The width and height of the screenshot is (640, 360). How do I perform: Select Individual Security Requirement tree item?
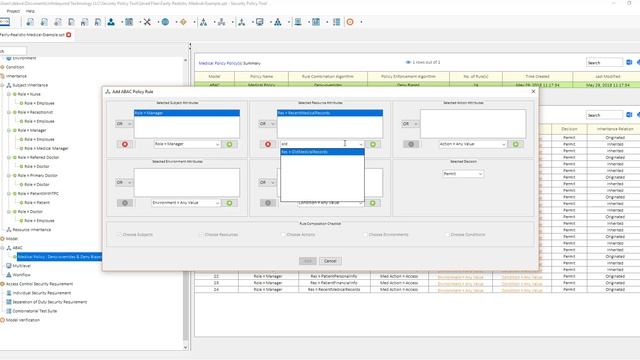(x=42, y=293)
